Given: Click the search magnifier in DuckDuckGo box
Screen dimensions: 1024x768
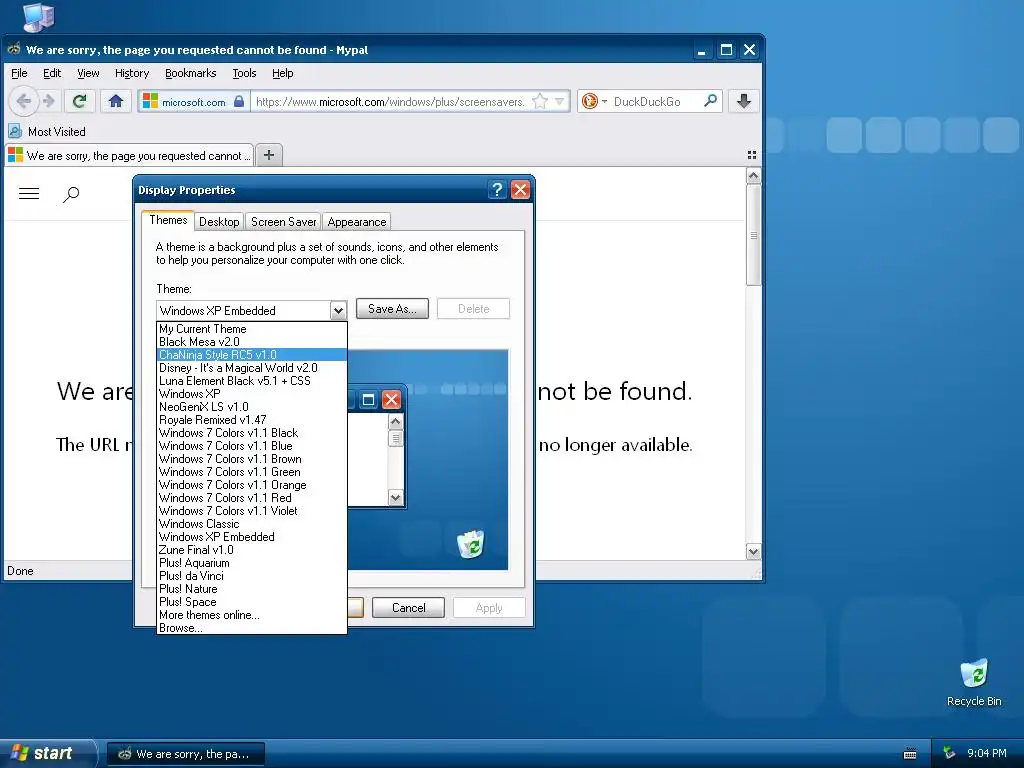Looking at the screenshot, I should 711,101.
